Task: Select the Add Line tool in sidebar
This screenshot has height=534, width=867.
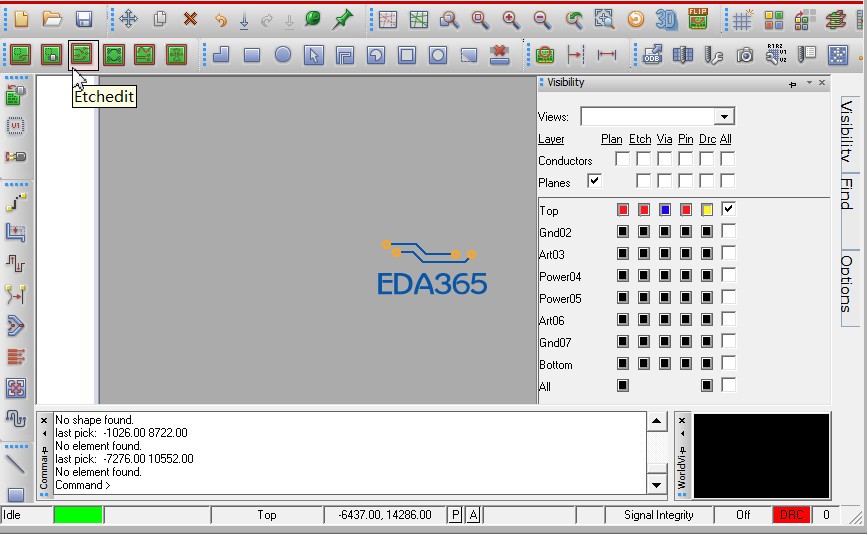Action: click(x=15, y=464)
